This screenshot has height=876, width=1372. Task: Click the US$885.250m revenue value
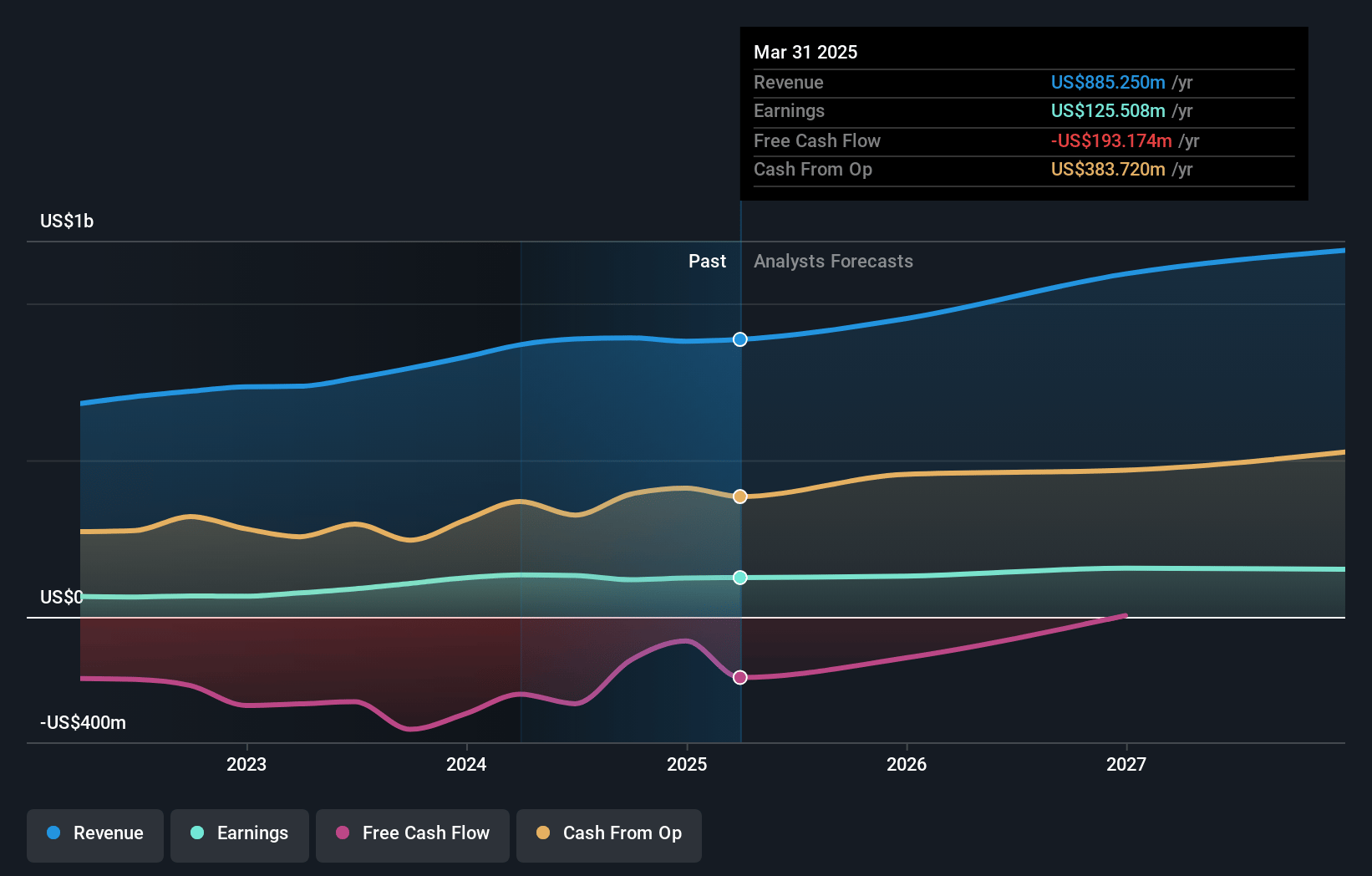(1108, 83)
